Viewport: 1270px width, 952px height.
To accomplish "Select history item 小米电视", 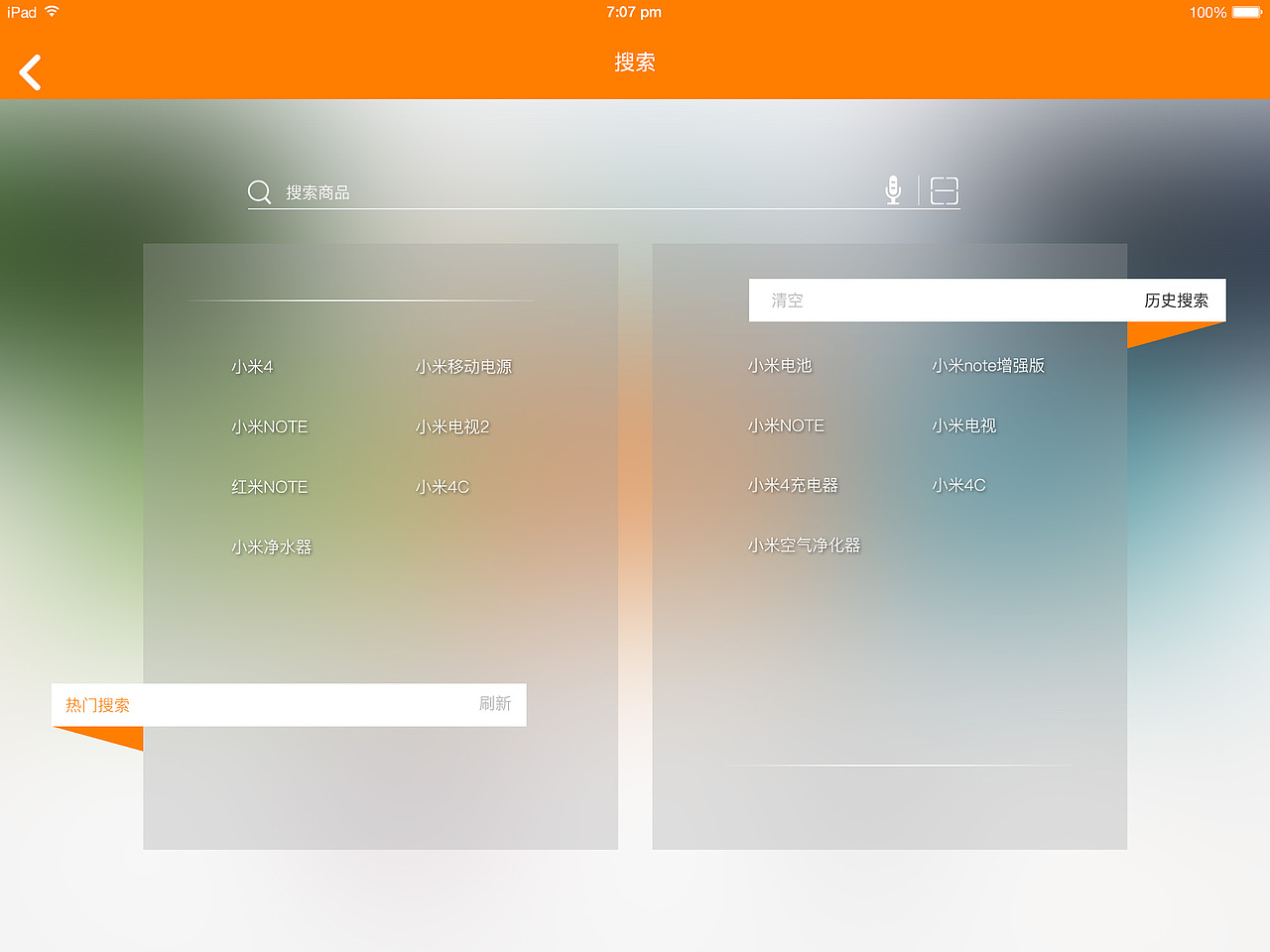I will [963, 425].
